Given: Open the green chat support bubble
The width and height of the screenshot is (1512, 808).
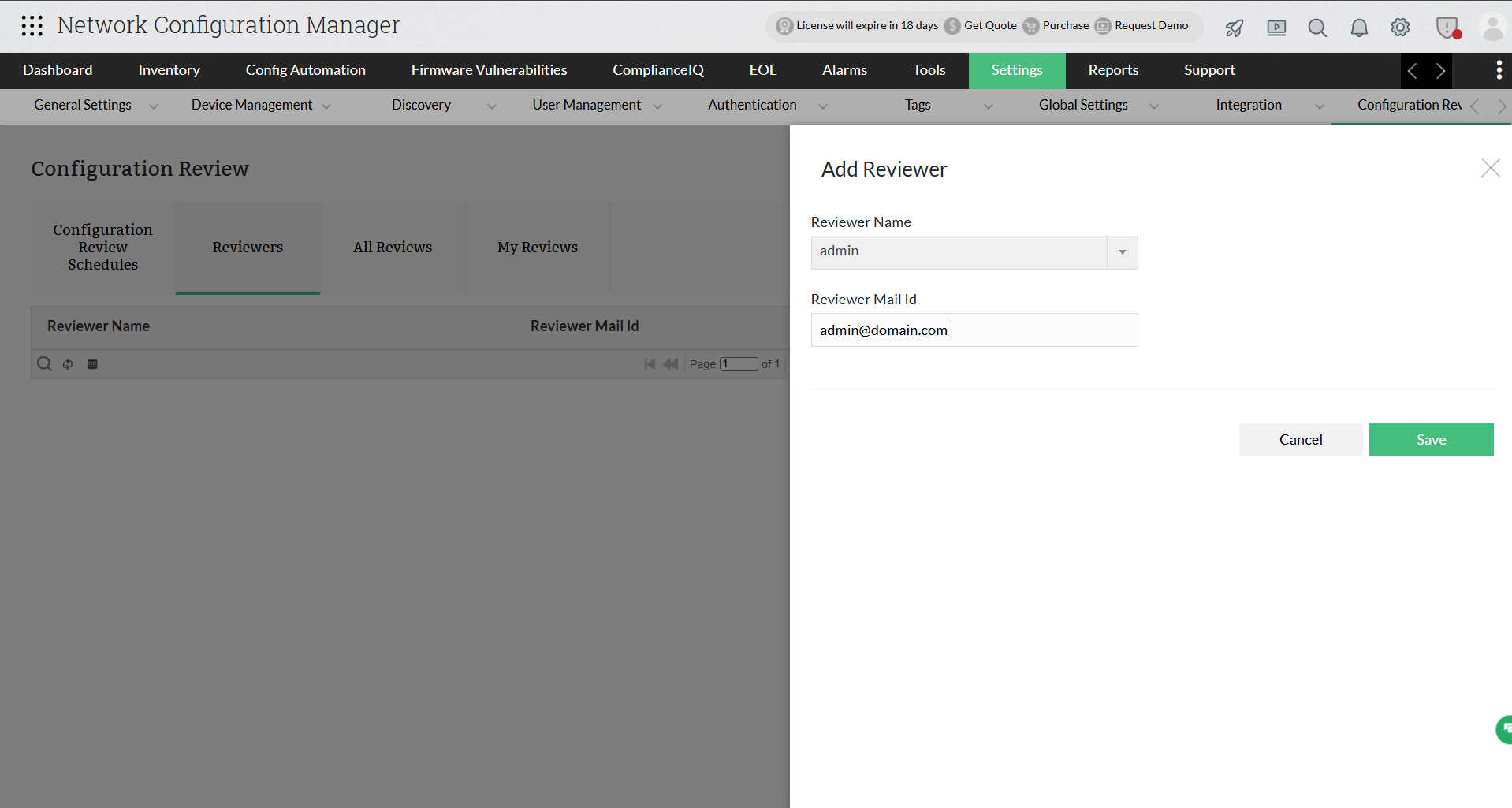Looking at the screenshot, I should (x=1503, y=729).
